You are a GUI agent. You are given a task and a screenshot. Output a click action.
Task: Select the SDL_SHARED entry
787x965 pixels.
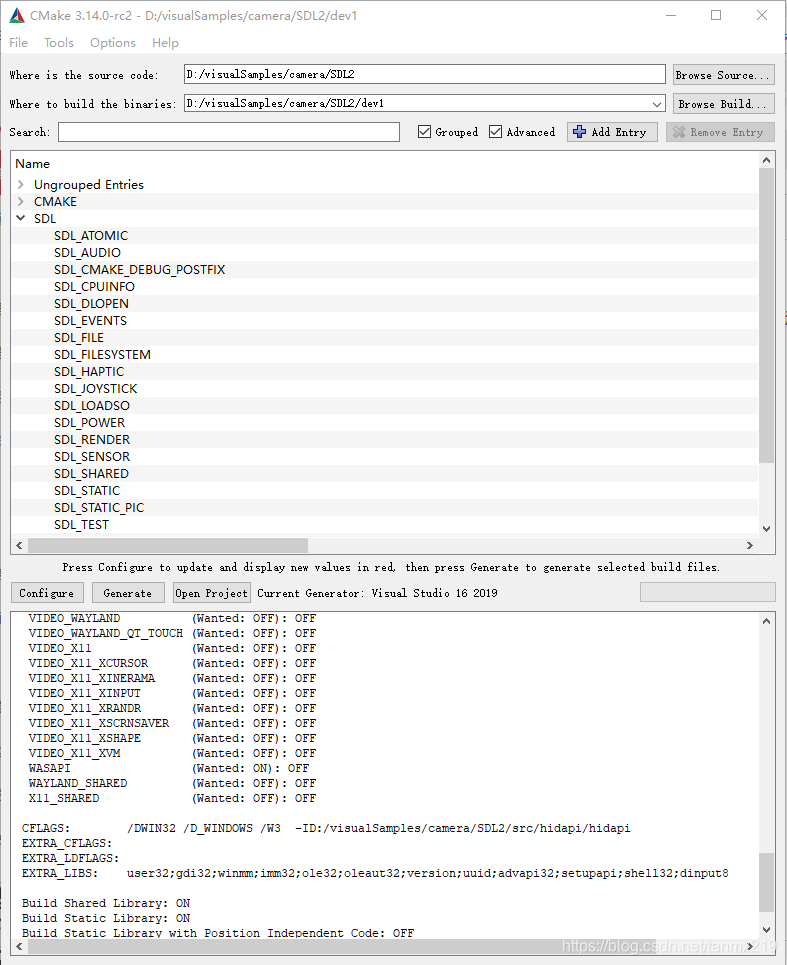pyautogui.click(x=91, y=474)
